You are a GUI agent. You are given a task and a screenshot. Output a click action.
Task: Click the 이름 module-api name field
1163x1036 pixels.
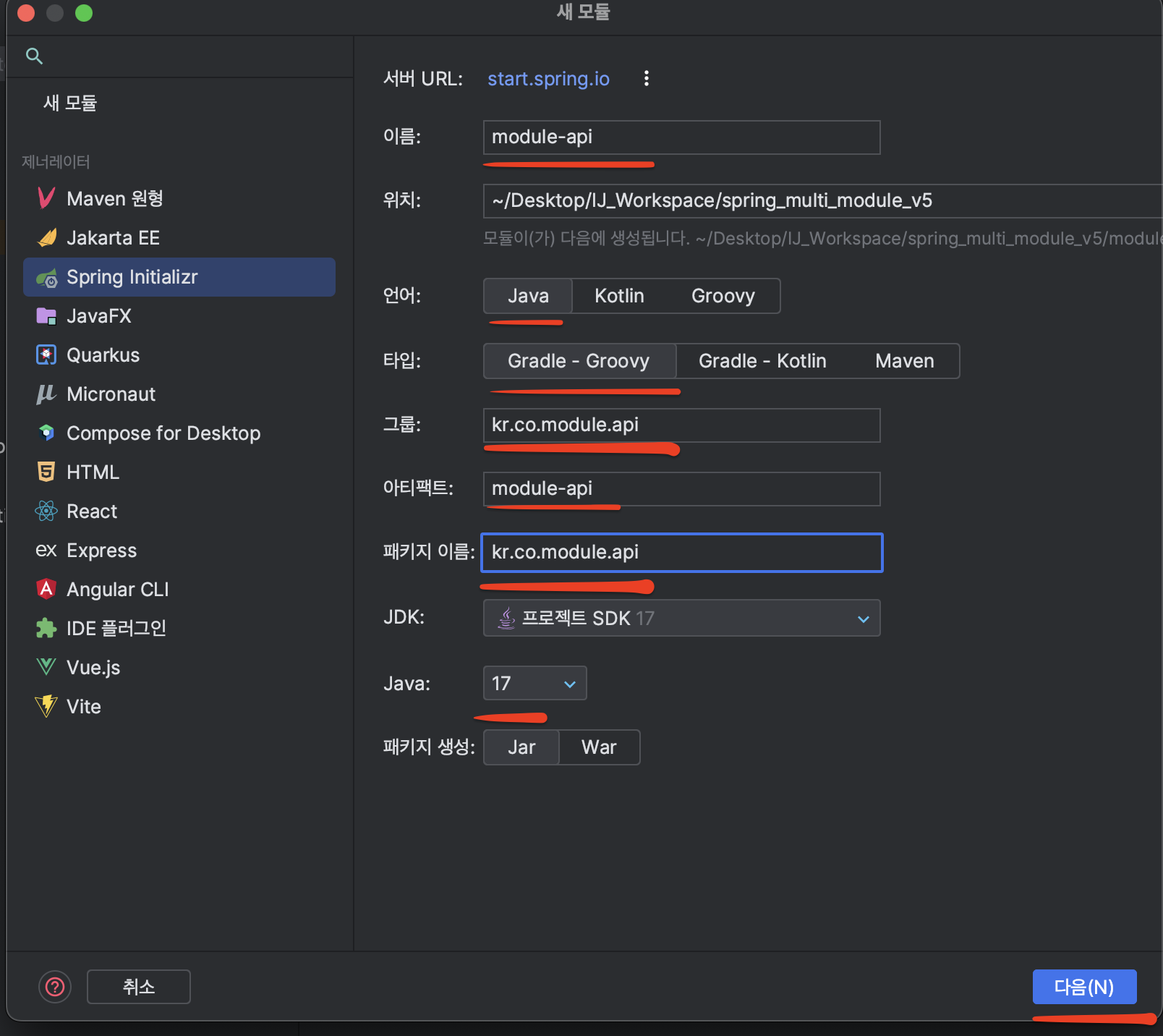pos(681,137)
